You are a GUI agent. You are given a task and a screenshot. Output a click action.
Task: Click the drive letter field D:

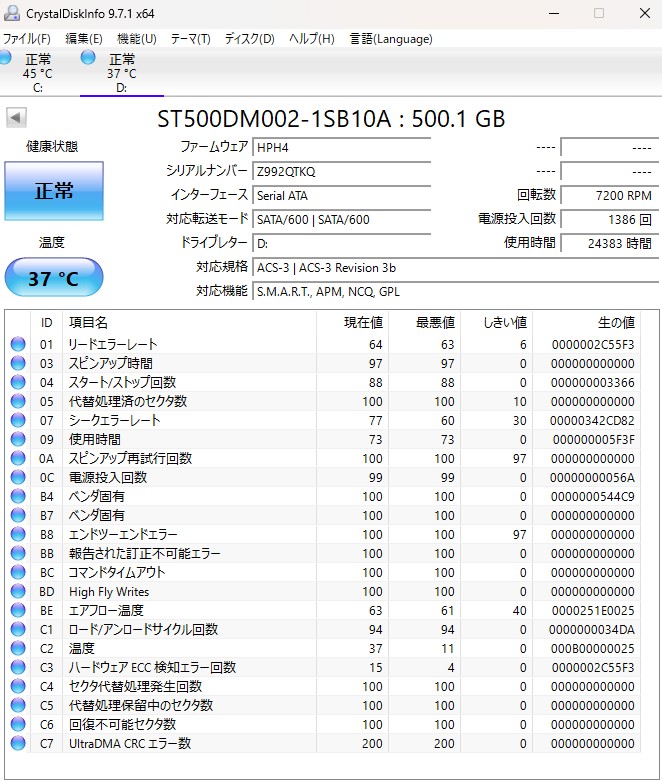pos(342,243)
